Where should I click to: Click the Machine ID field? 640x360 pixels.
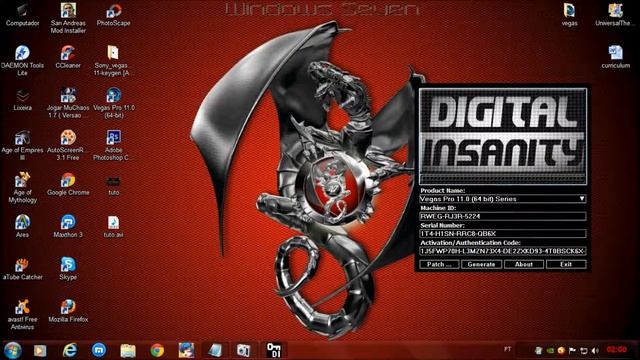coord(503,216)
